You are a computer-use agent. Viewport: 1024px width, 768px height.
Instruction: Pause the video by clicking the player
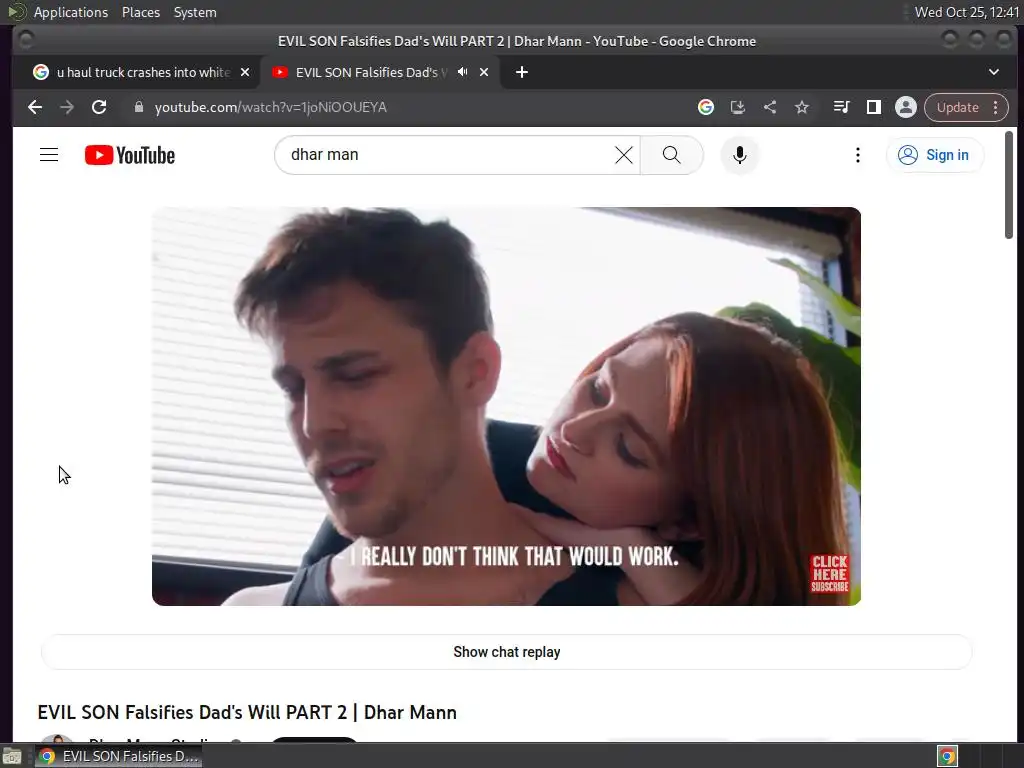506,406
